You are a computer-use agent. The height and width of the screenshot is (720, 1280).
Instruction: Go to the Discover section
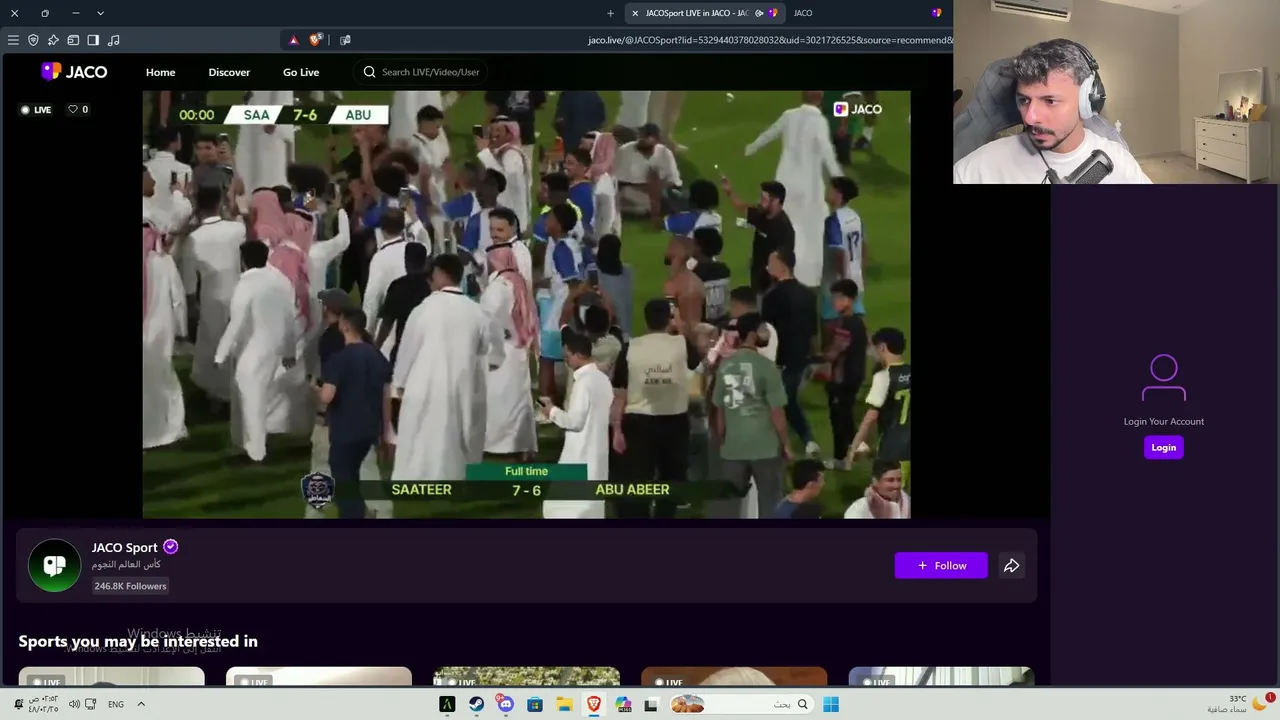click(x=229, y=72)
